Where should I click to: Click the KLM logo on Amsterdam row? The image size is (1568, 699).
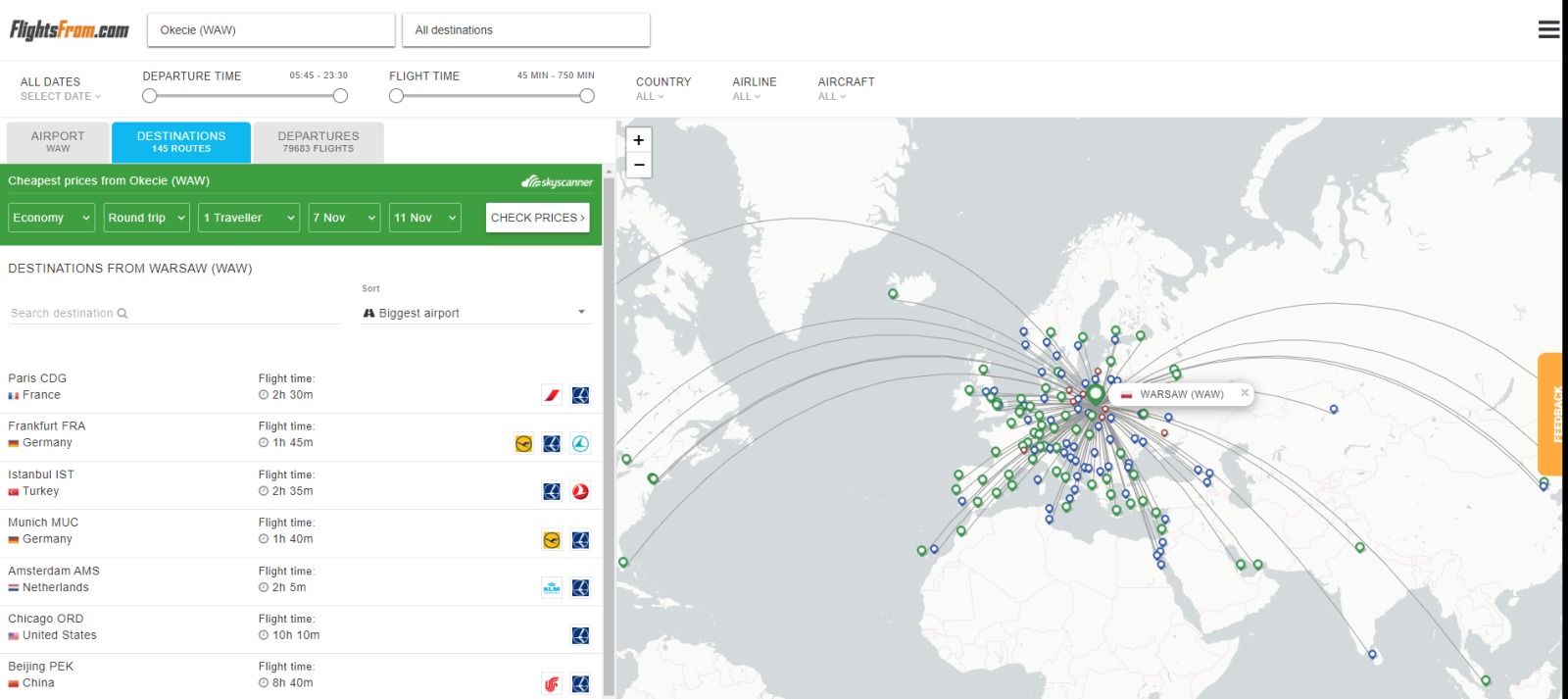pos(552,587)
